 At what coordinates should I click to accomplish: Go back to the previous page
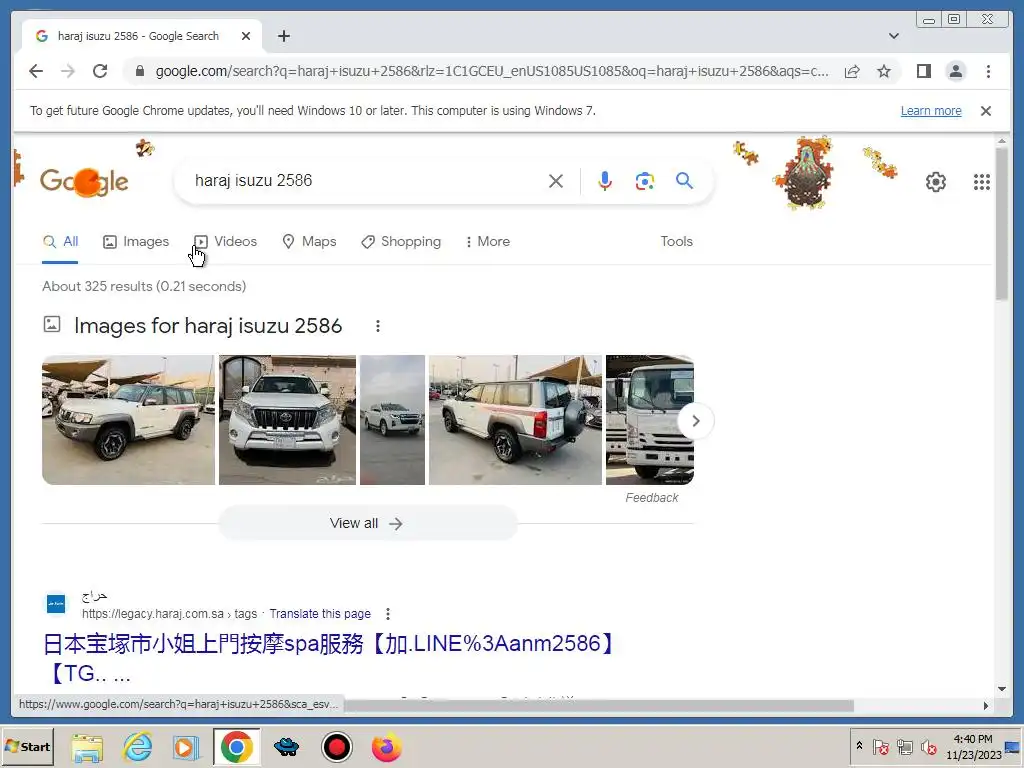[x=36, y=71]
